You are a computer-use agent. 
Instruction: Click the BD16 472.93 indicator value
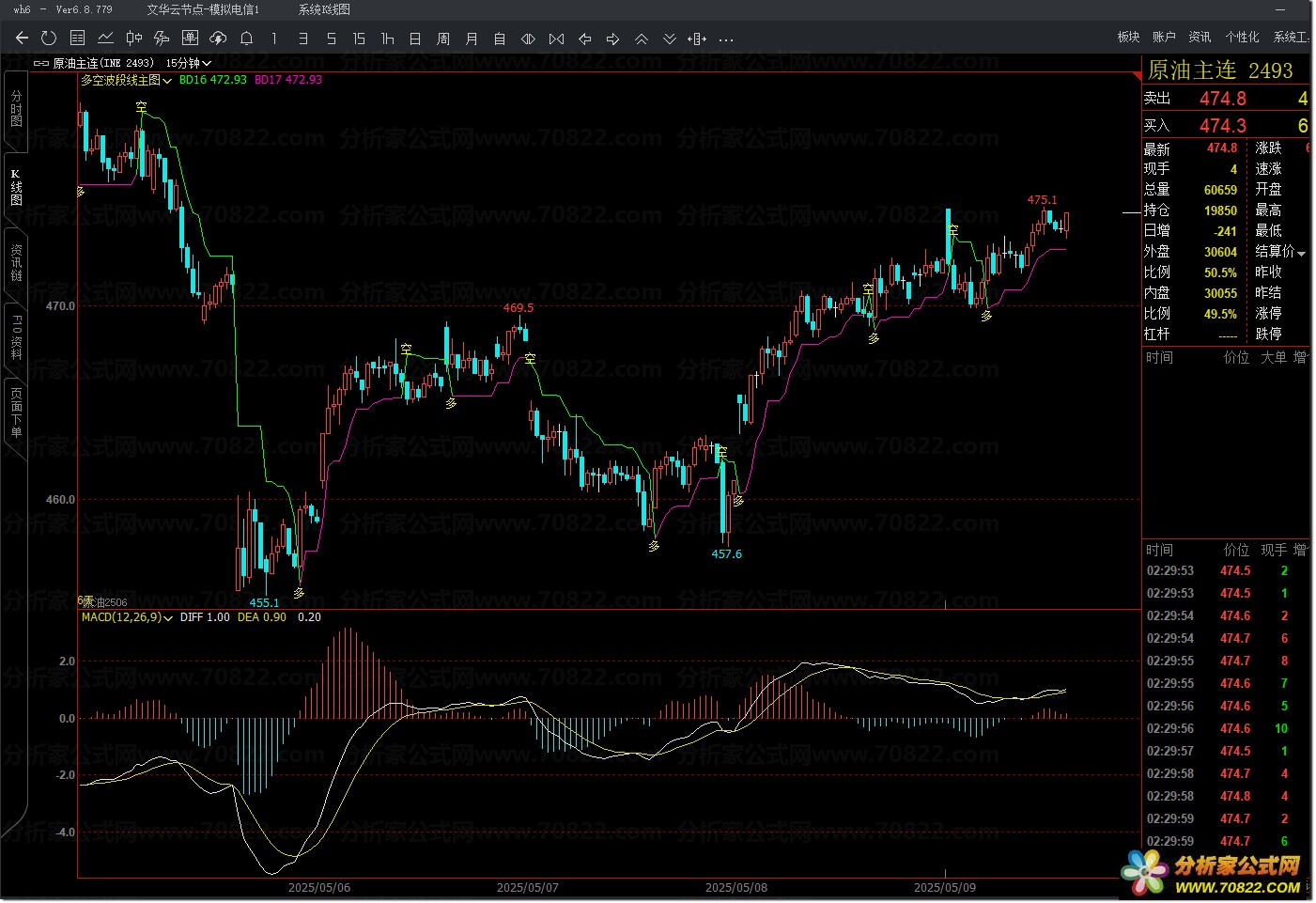click(x=213, y=80)
